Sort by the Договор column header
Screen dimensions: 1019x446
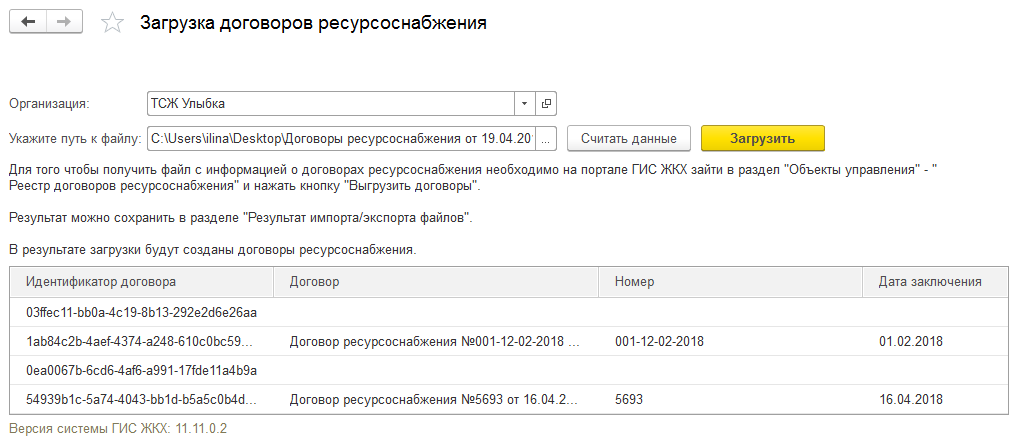tap(435, 282)
